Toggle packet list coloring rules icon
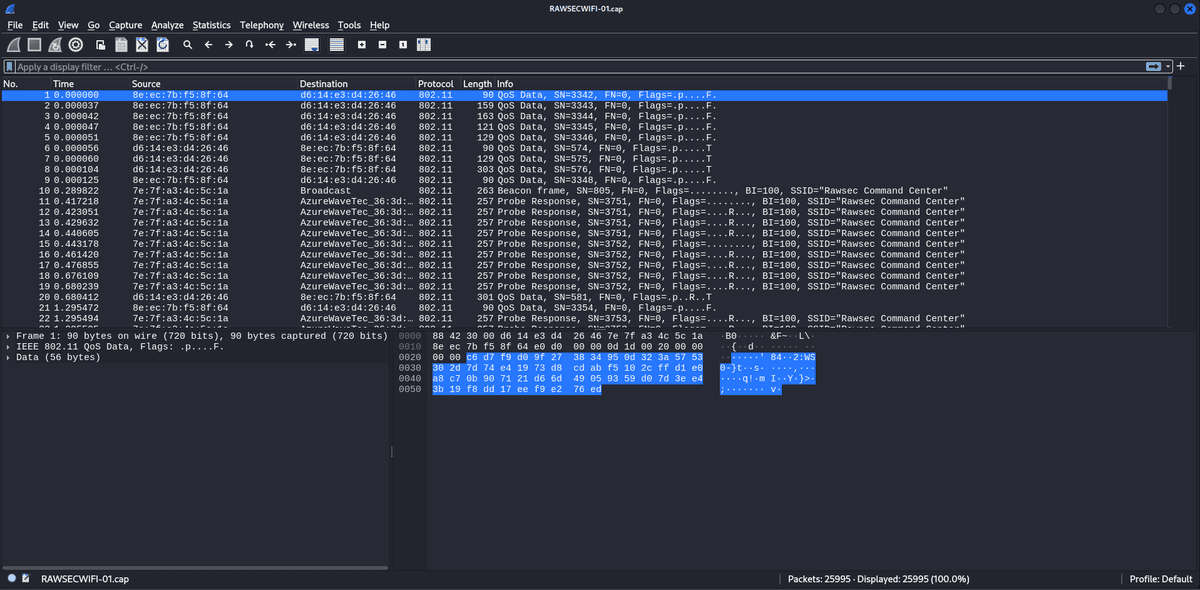 coord(337,45)
